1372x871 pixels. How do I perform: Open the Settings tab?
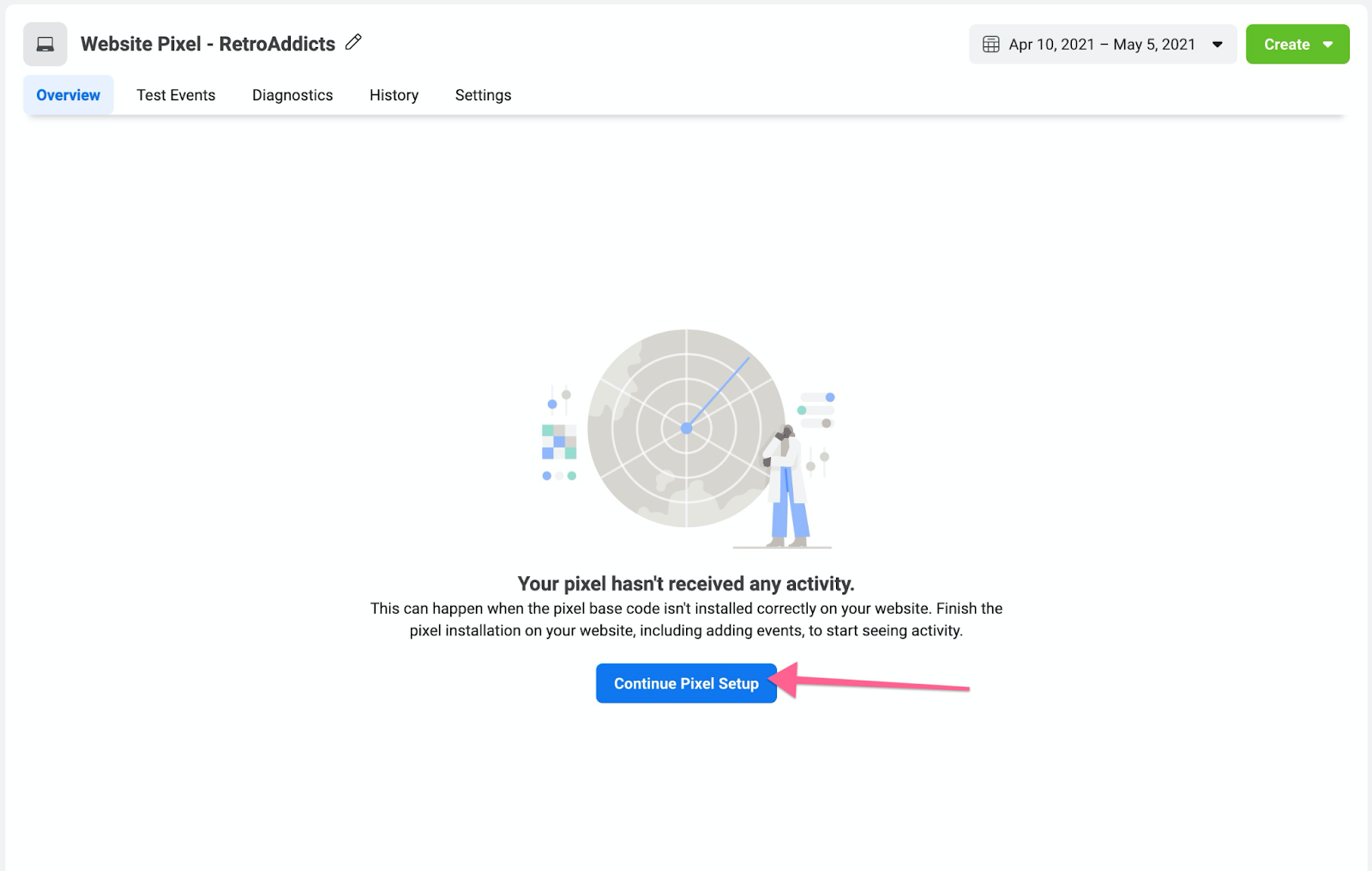tap(483, 95)
